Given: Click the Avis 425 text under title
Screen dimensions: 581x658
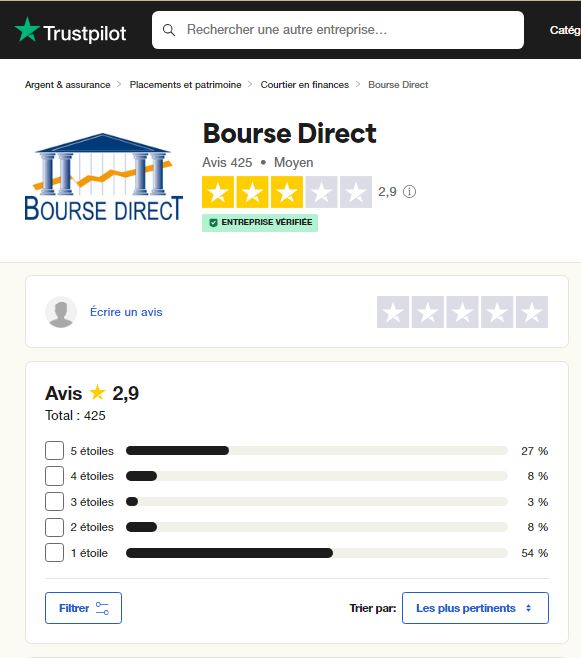Looking at the screenshot, I should 227,162.
